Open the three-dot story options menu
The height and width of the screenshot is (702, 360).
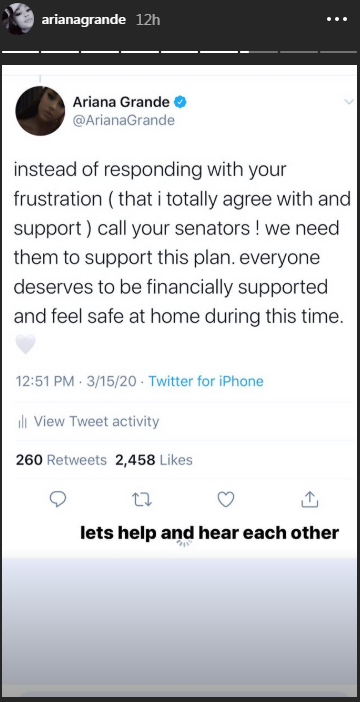tap(336, 20)
